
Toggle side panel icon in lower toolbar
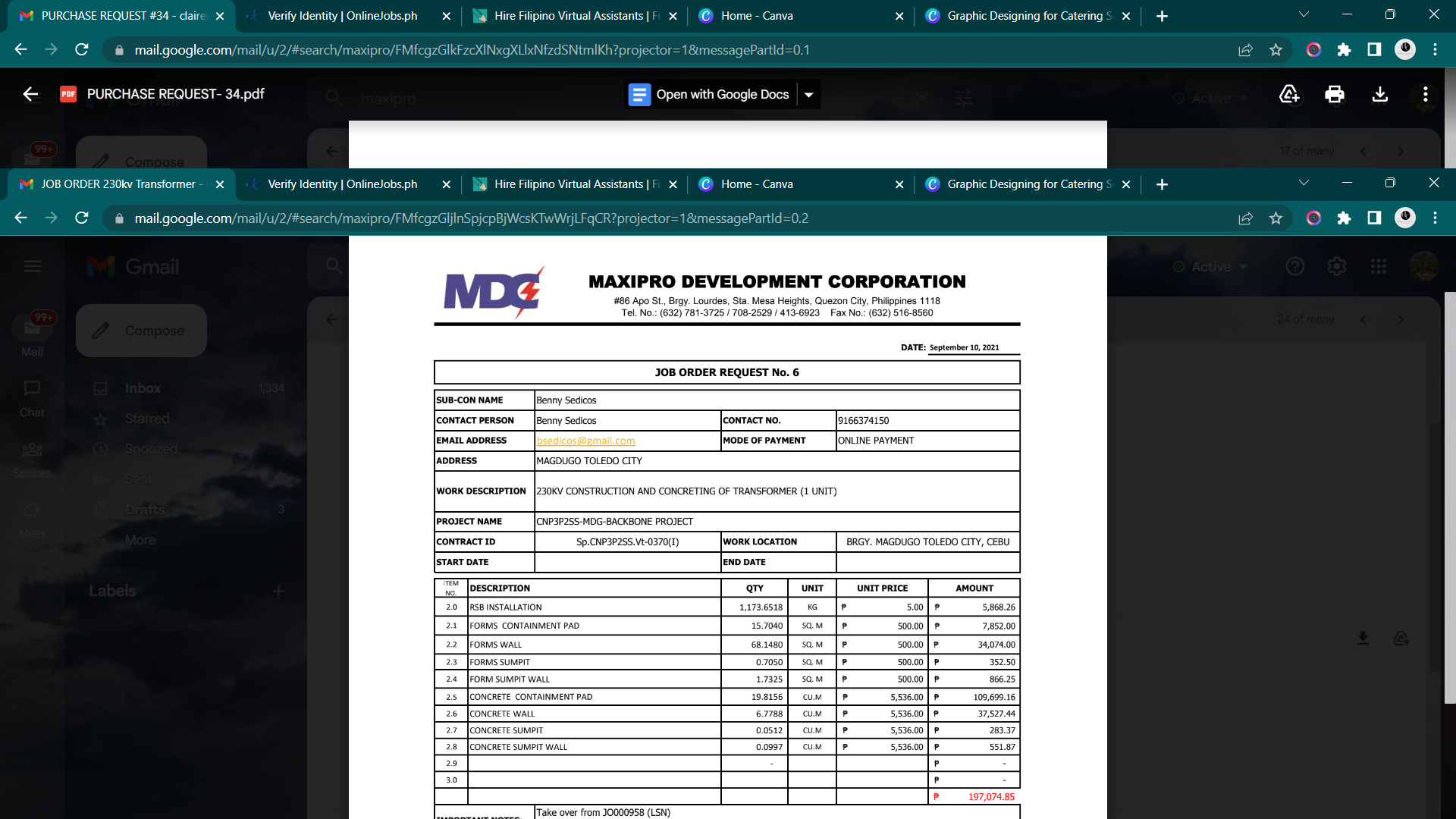(x=1374, y=218)
